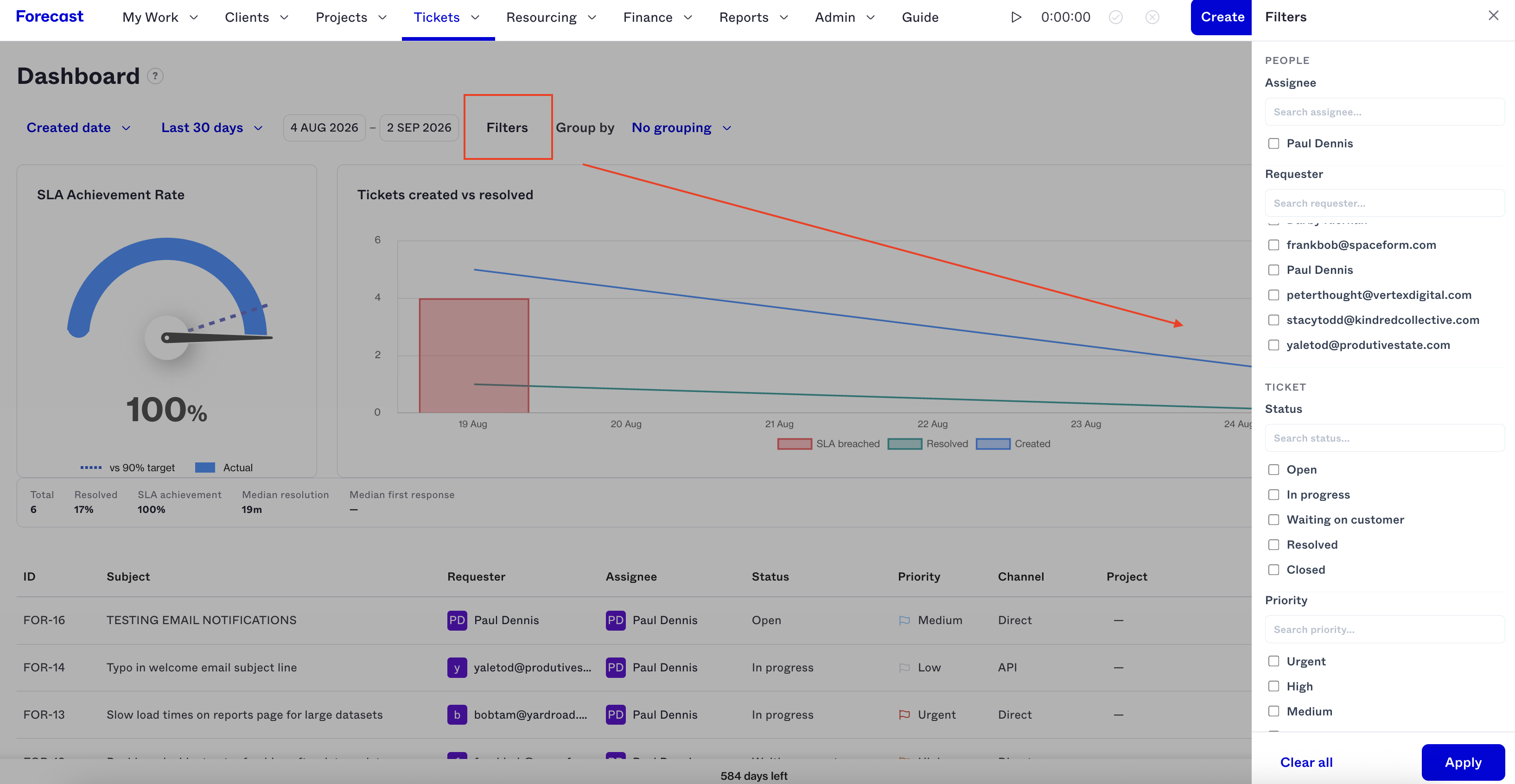Click the Forecast logo
The height and width of the screenshot is (784, 1515).
point(50,17)
